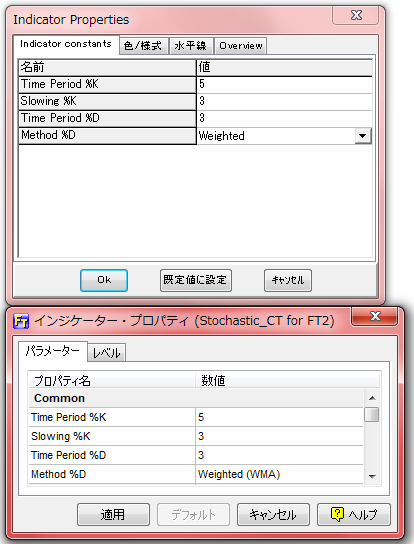Viewport: 414px width, 544px height.
Task: Select the Time Period %K property name in the bottom dialog
Action: pyautogui.click(x=112, y=417)
